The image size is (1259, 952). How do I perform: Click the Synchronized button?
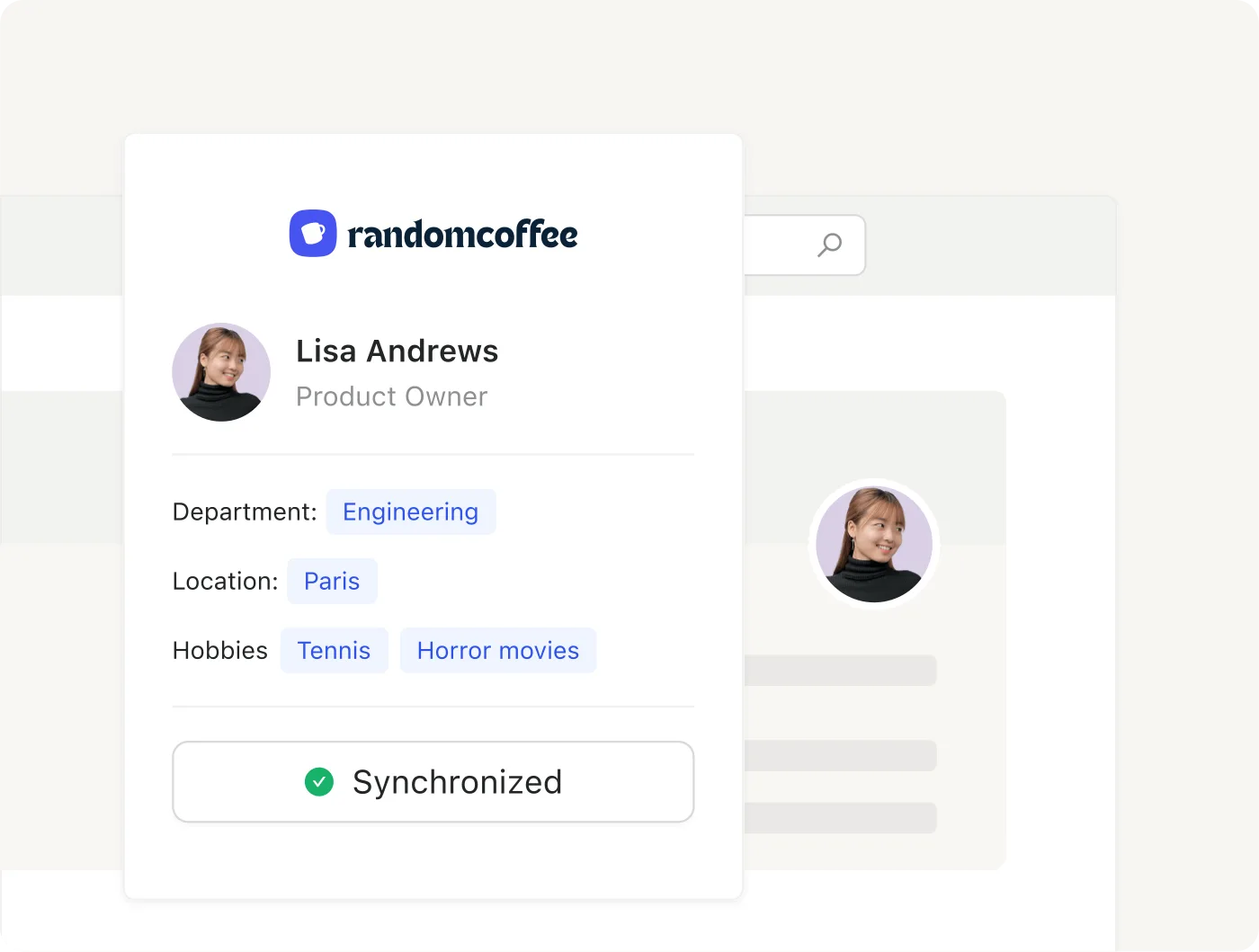coord(433,782)
